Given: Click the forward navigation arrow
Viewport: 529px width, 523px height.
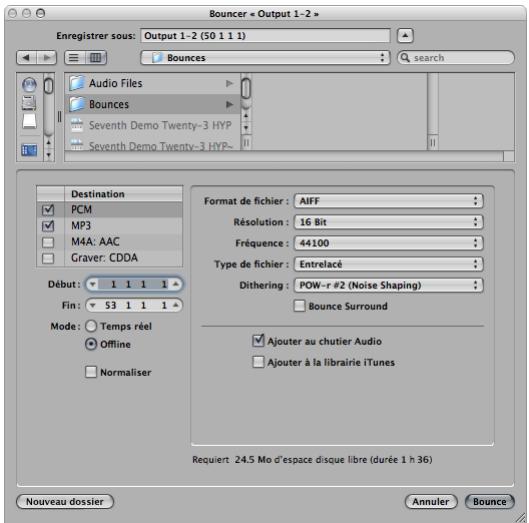Looking at the screenshot, I should (x=47, y=58).
